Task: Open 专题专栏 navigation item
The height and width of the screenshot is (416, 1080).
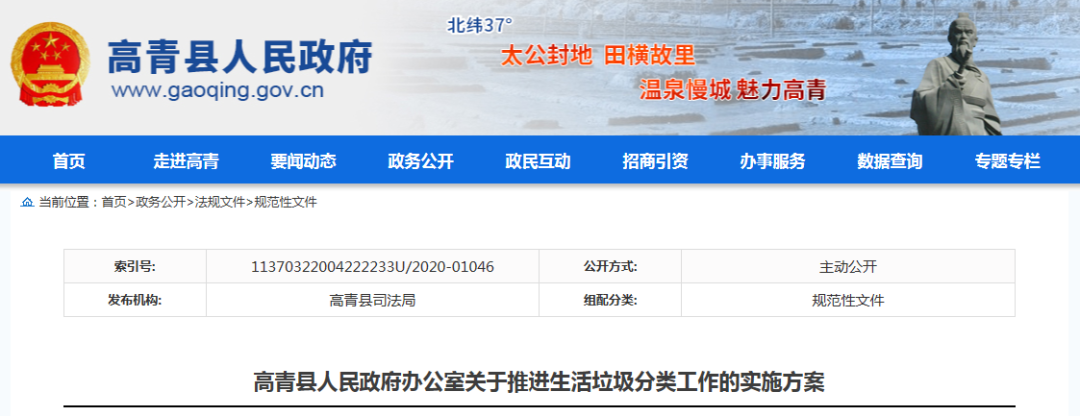Action: pyautogui.click(x=1007, y=162)
